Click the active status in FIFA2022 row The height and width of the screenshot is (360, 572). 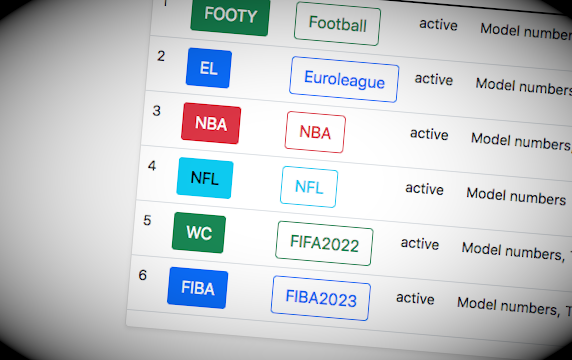tap(420, 244)
